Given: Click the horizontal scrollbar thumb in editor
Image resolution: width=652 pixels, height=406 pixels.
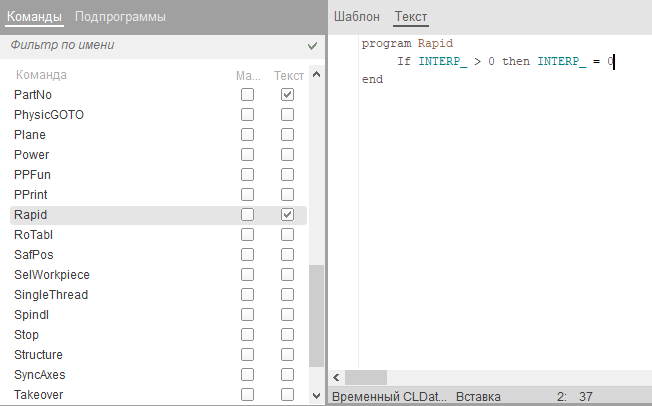Looking at the screenshot, I should click(365, 378).
